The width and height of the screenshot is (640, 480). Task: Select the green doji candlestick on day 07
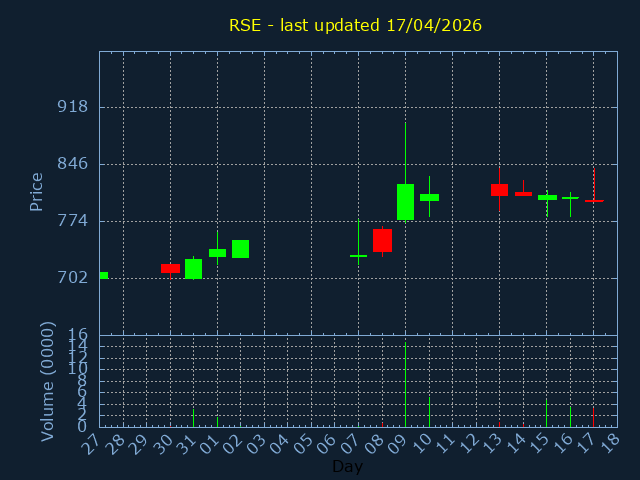pos(358,256)
